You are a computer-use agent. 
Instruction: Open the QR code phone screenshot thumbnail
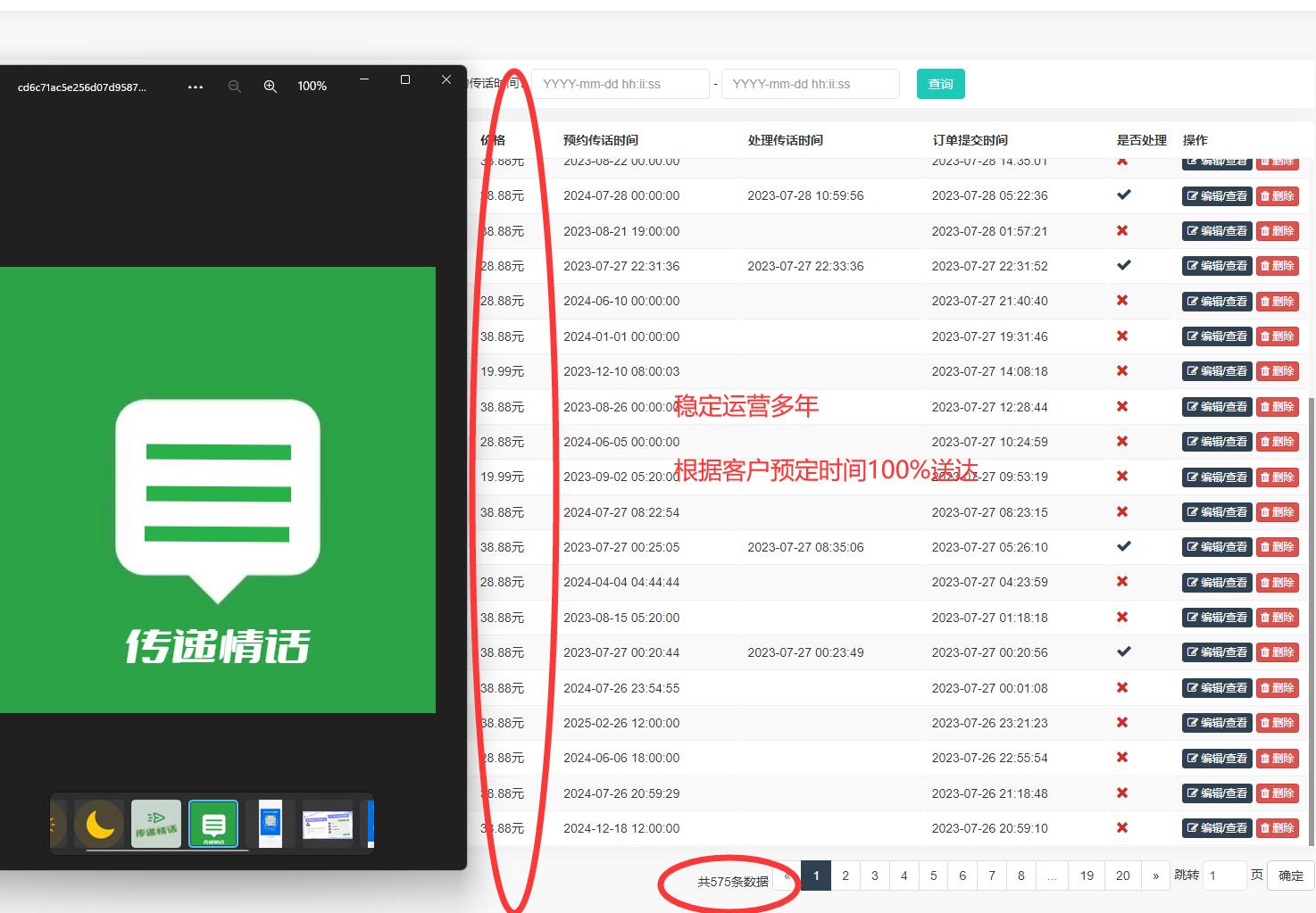coord(271,824)
